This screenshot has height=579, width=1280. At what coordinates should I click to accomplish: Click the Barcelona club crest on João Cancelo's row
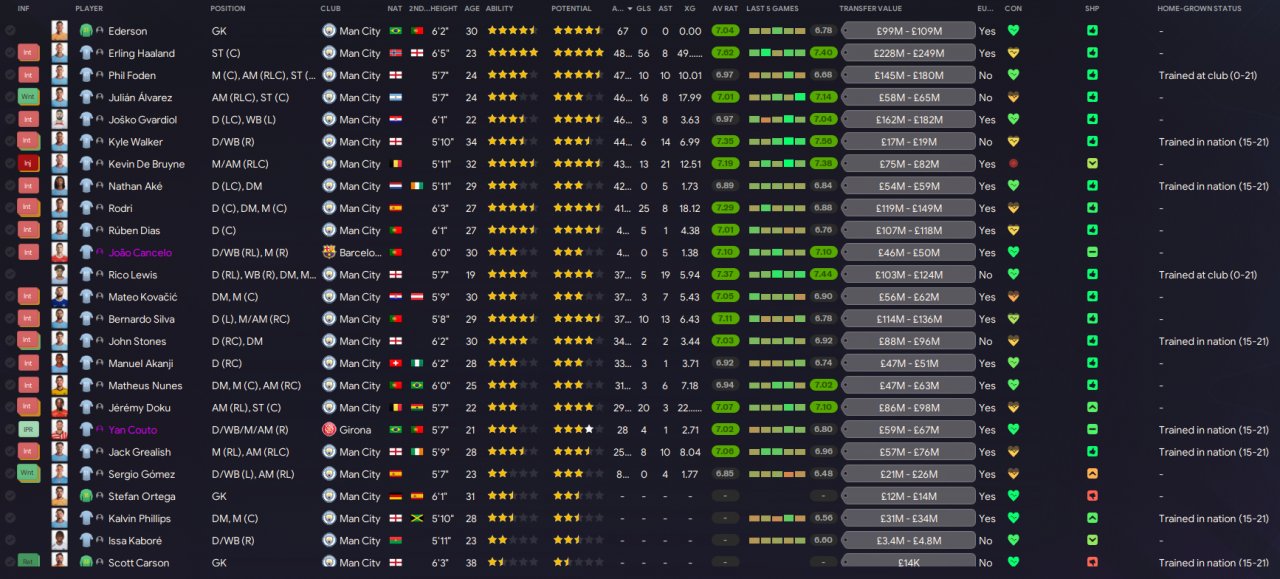(x=329, y=252)
